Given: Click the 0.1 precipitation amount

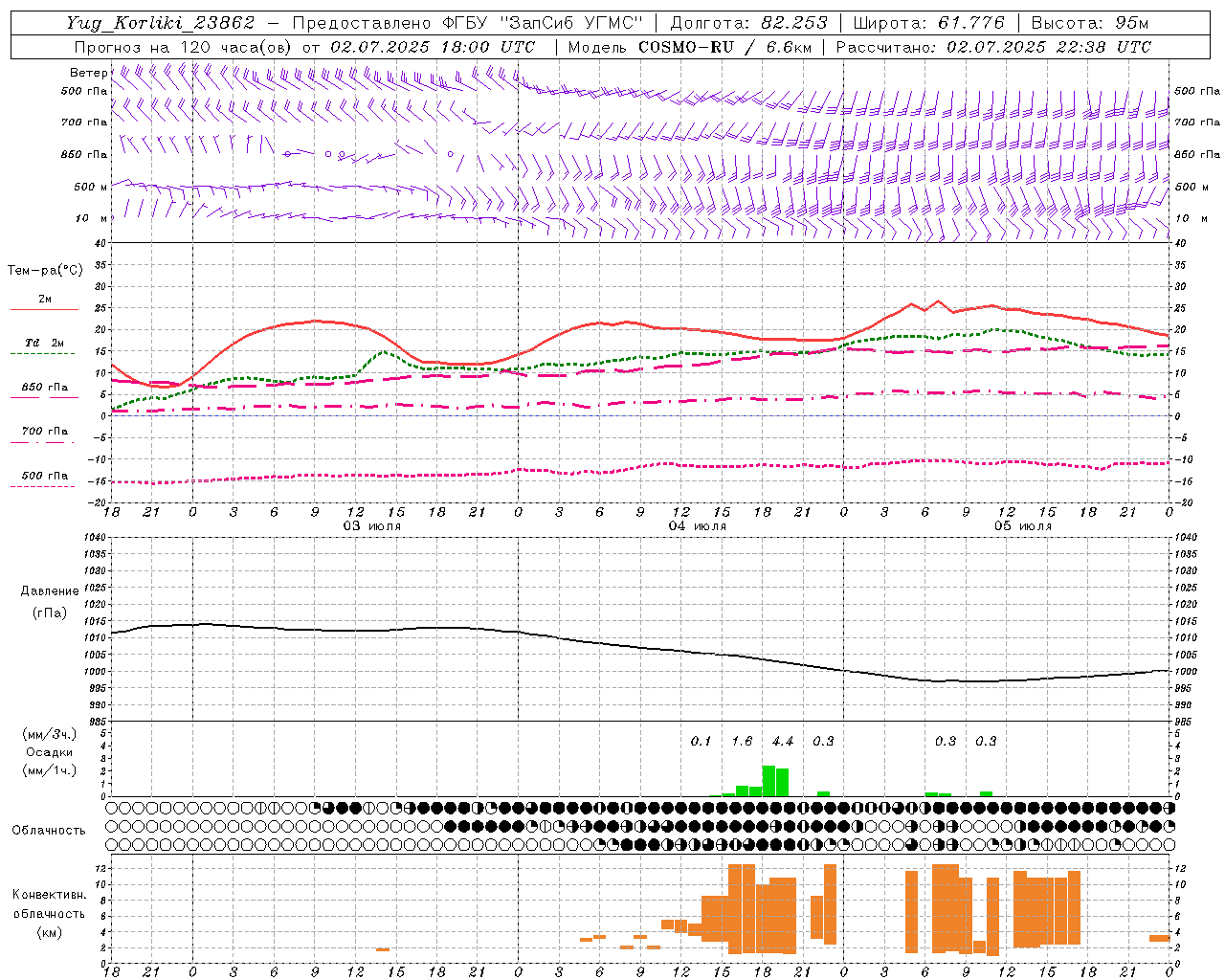Looking at the screenshot, I should pos(701,742).
